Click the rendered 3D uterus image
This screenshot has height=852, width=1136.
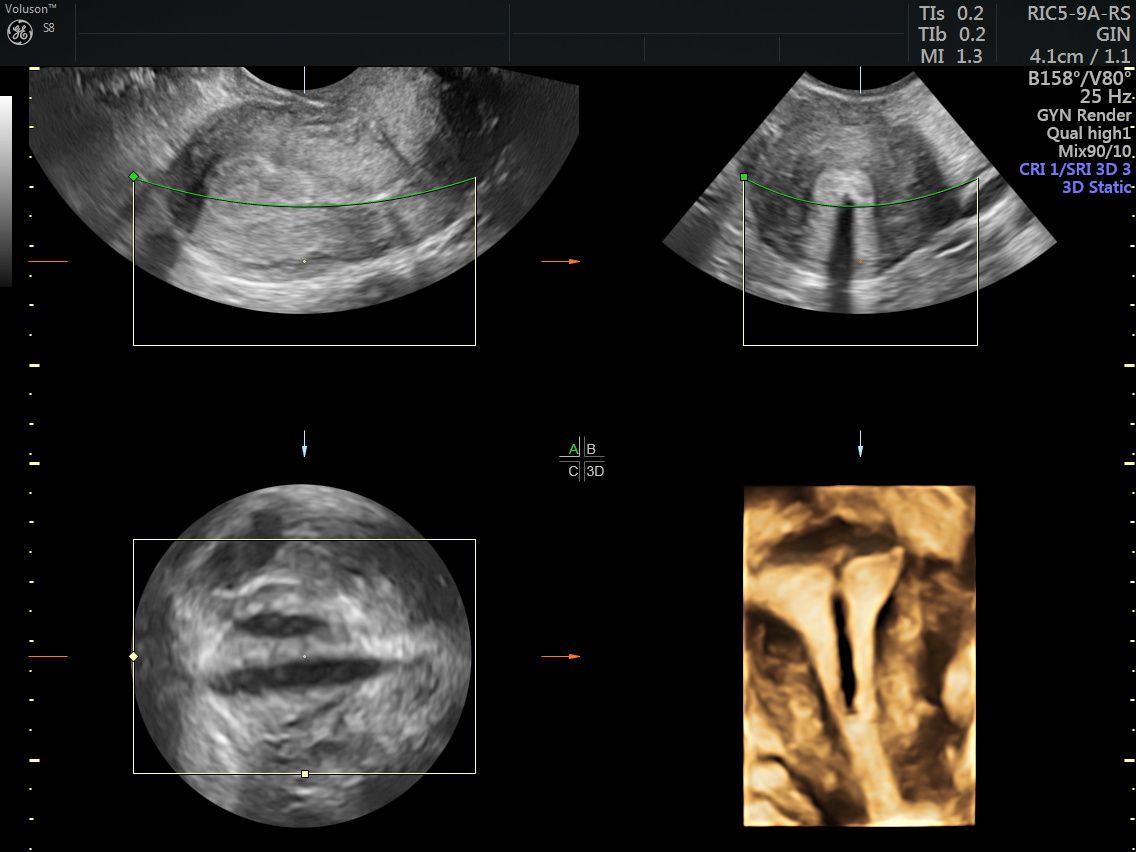[x=859, y=655]
